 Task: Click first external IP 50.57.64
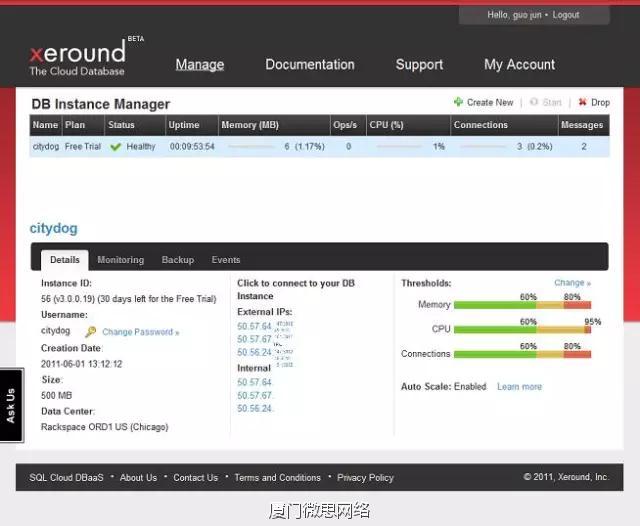coord(254,326)
